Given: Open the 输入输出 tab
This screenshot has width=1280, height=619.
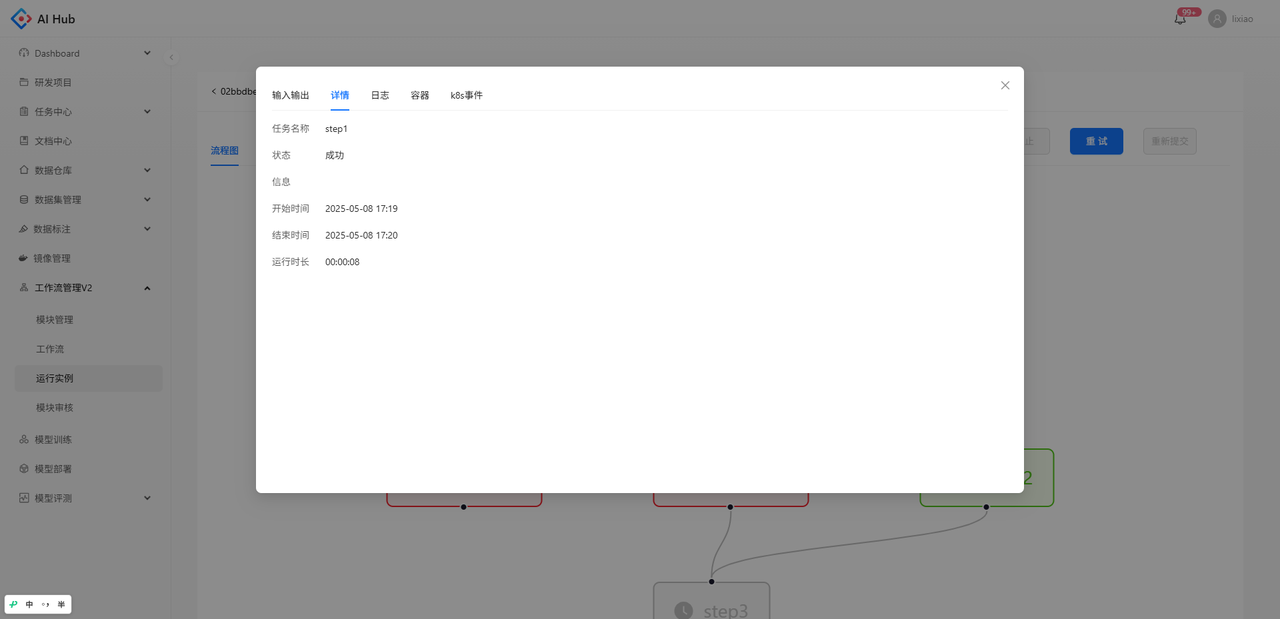Looking at the screenshot, I should [291, 95].
